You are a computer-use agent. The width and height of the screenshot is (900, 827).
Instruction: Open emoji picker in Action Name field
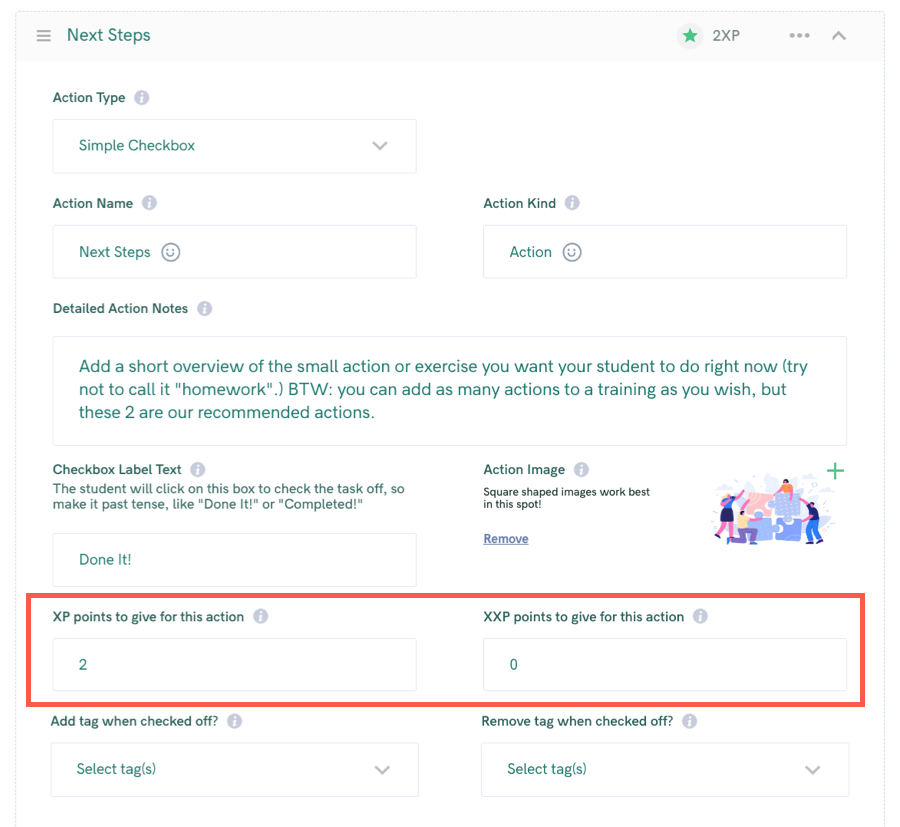170,252
